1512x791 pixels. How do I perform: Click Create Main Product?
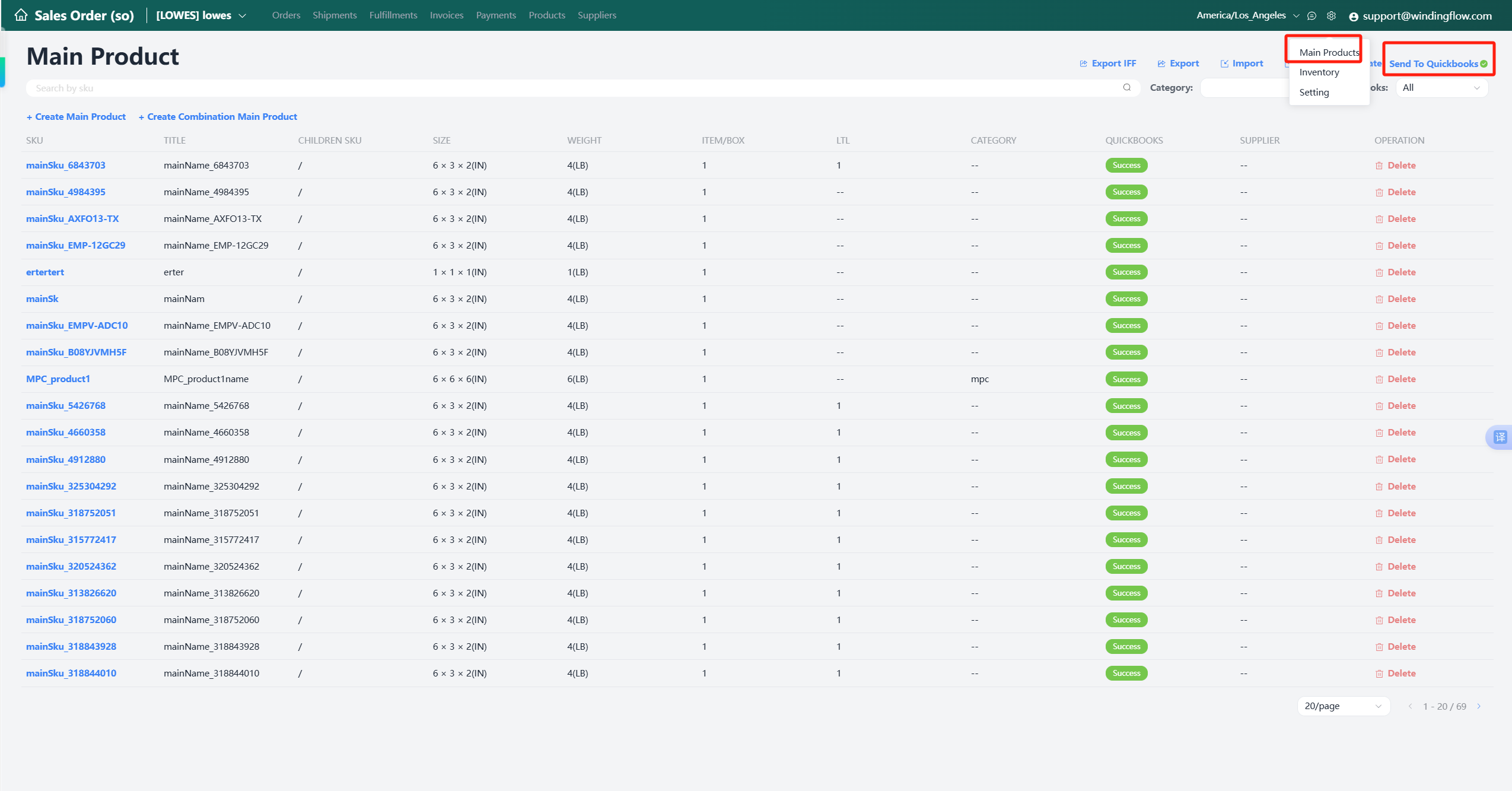click(76, 117)
